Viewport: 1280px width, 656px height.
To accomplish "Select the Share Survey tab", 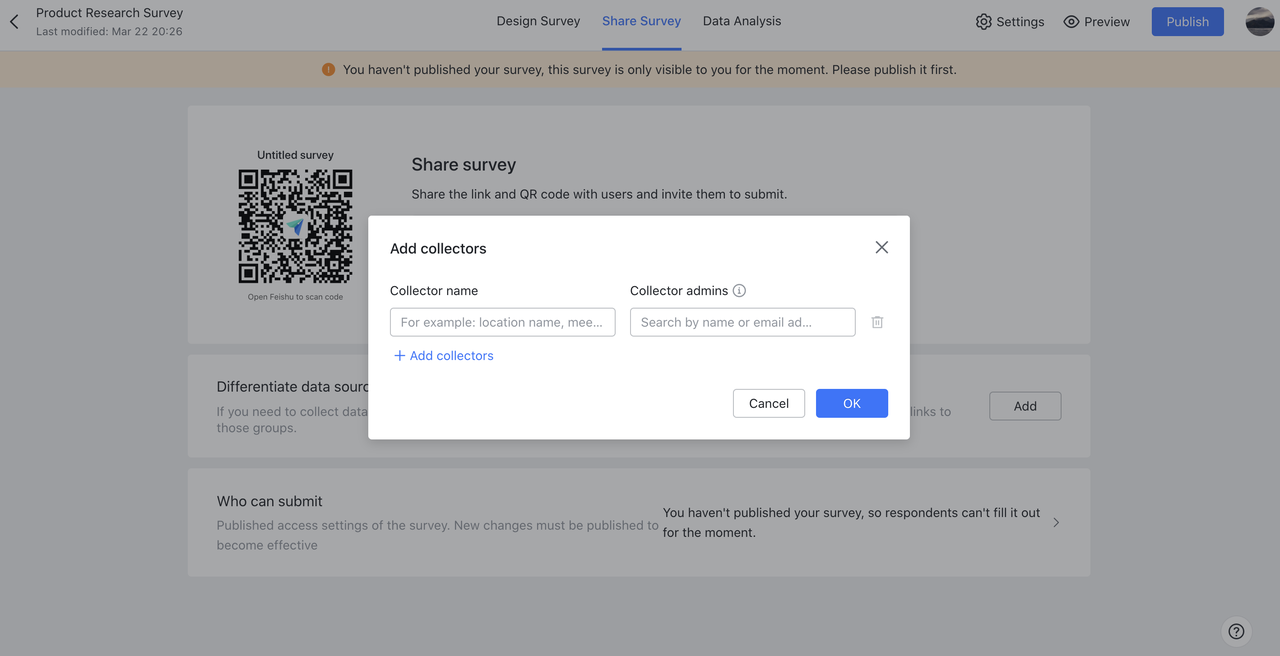I will tap(641, 21).
